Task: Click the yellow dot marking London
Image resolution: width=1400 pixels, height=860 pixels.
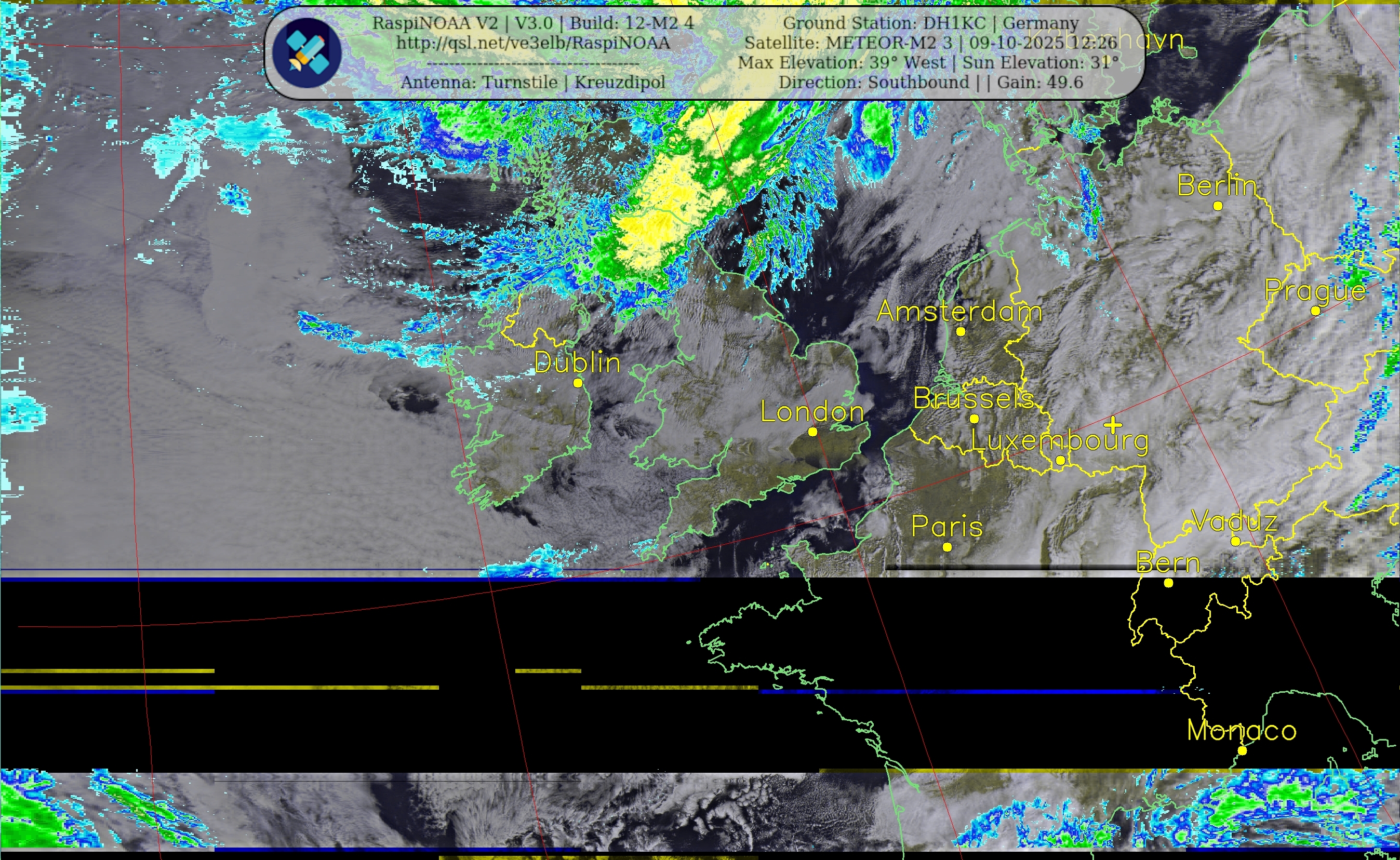Action: 812,432
